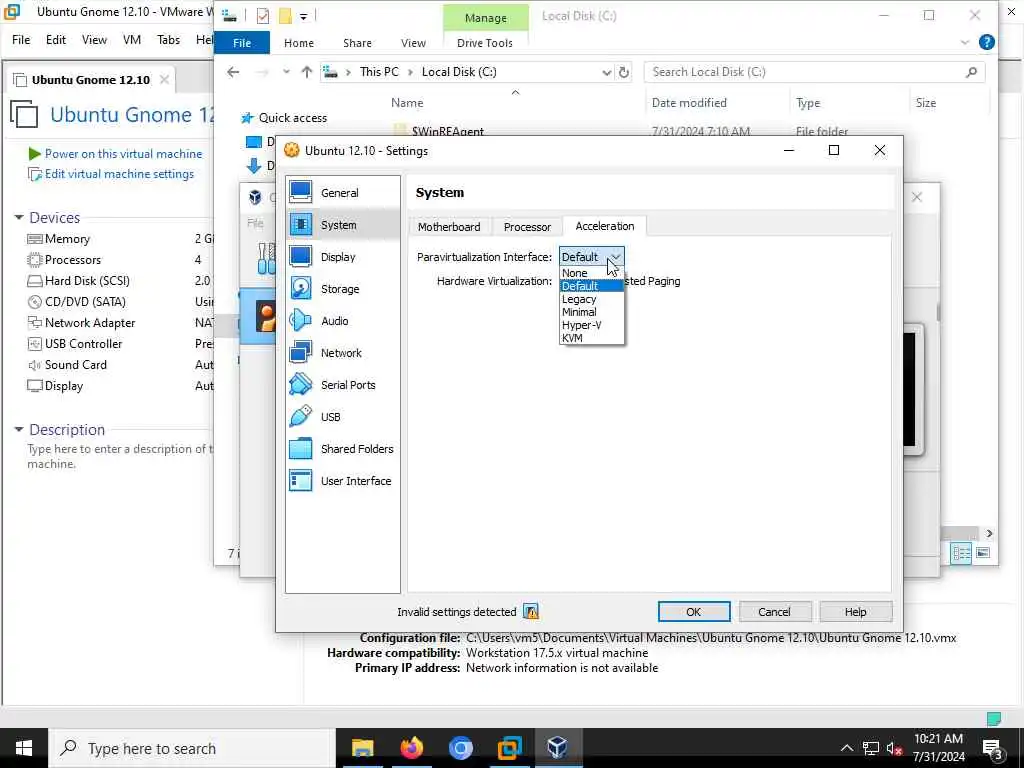Click the Sound Card device icon

(35, 365)
